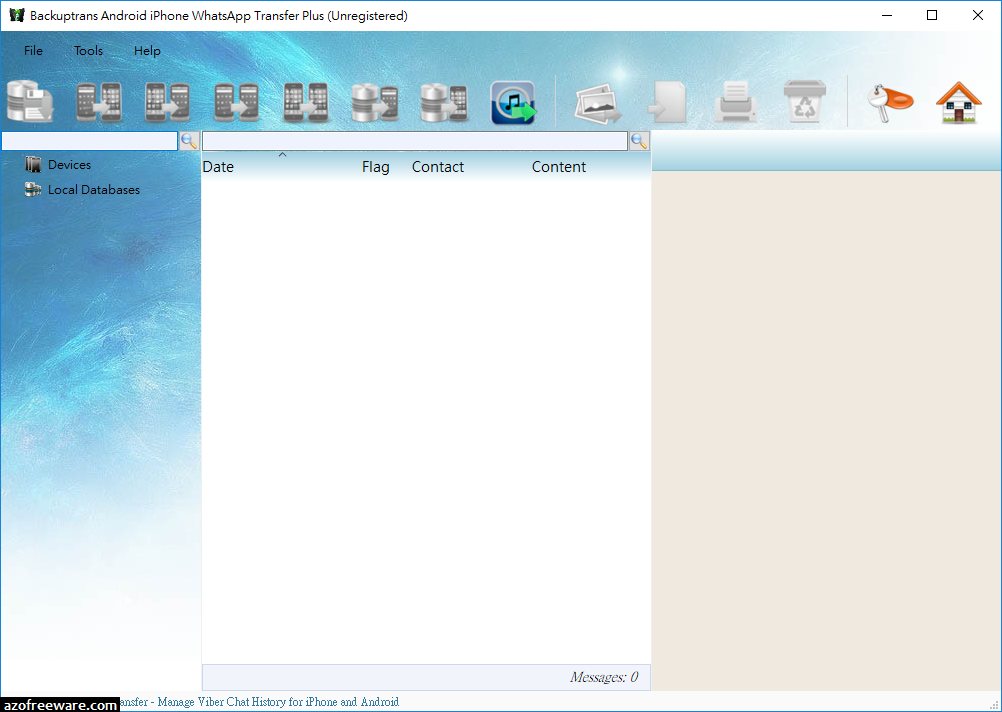Select Devices in the left tree
The height and width of the screenshot is (712, 1002).
pyautogui.click(x=69, y=165)
